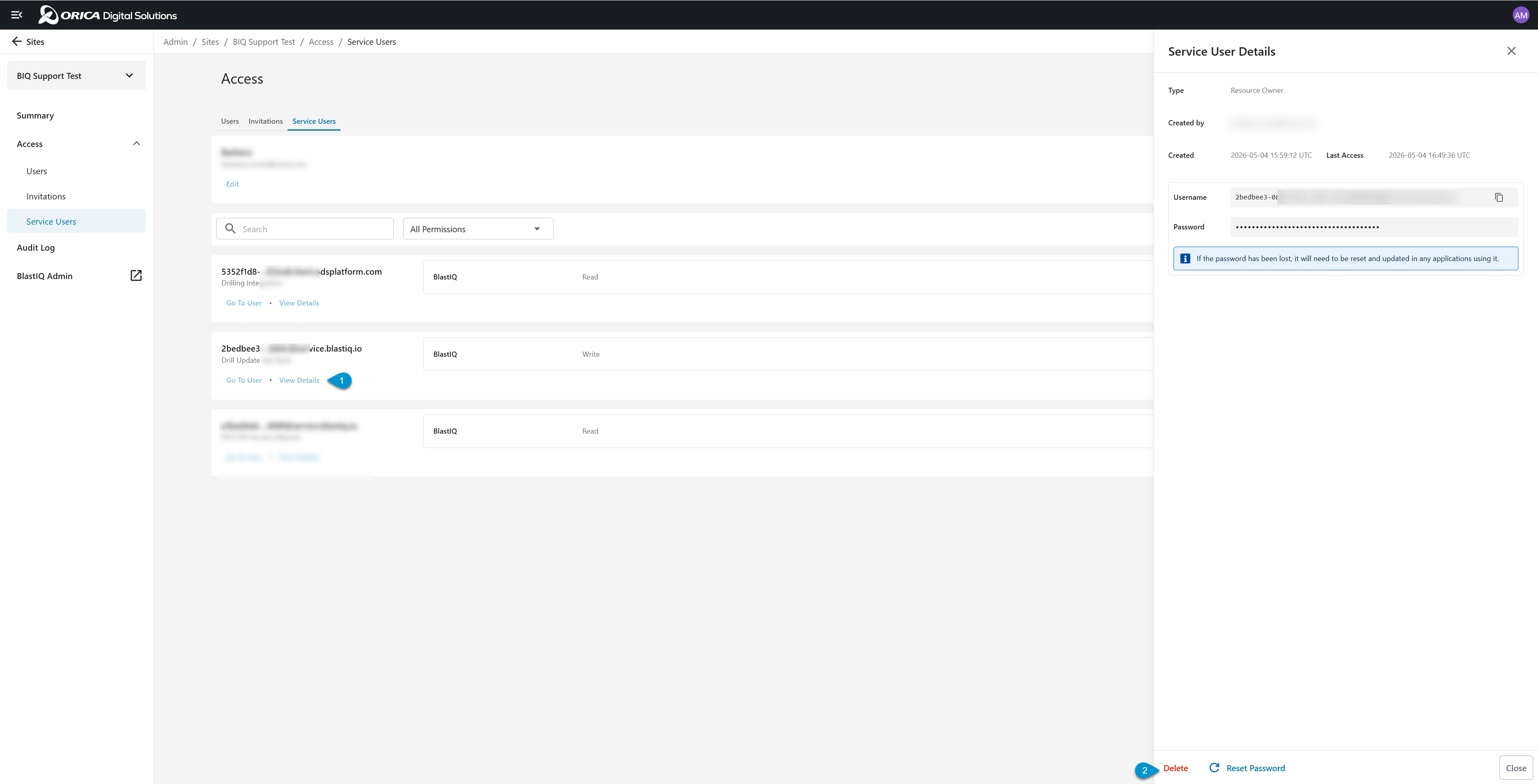Copy the username with the clipboard icon
This screenshot has height=784, width=1538.
(1499, 197)
